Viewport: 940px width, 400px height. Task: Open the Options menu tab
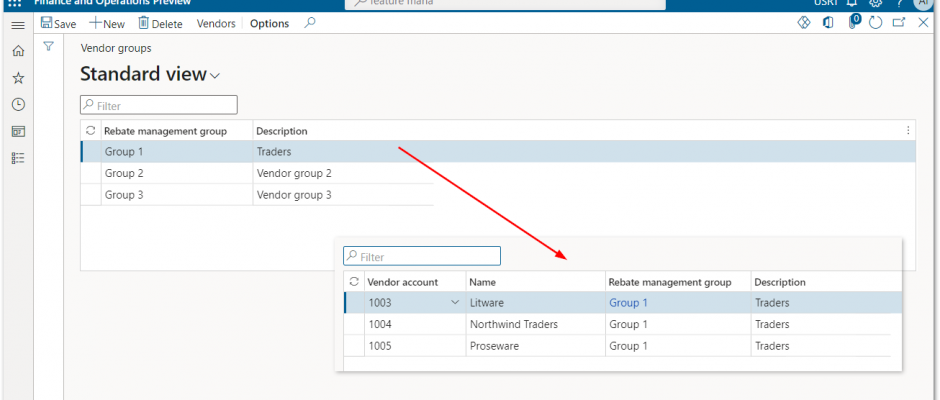point(269,23)
